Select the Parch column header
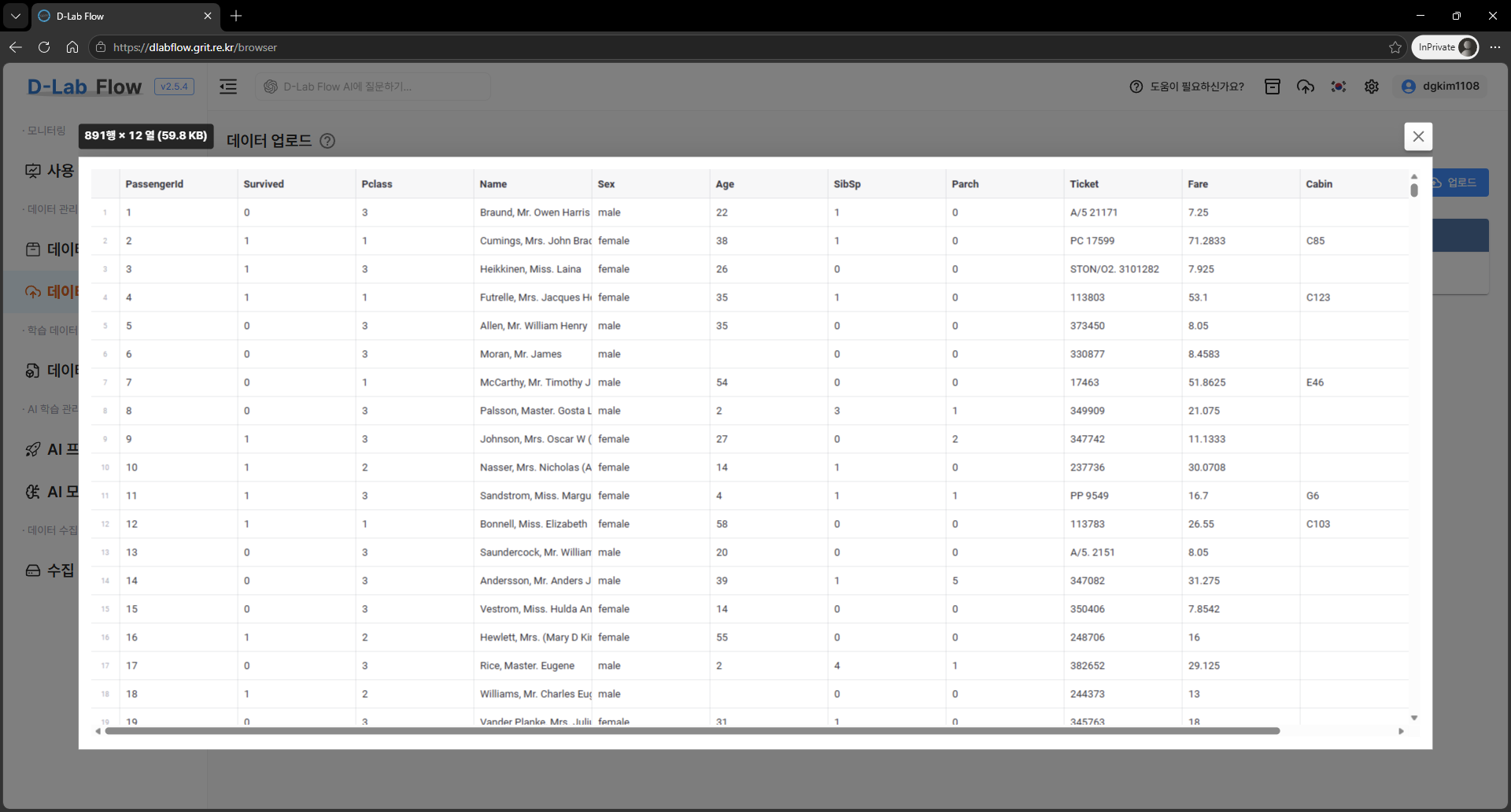The height and width of the screenshot is (812, 1511). (x=1004, y=184)
